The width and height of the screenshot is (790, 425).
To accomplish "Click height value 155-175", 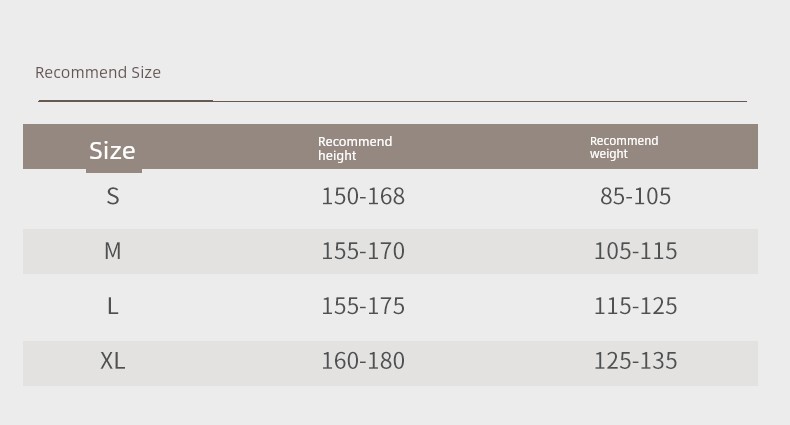I will tap(363, 306).
